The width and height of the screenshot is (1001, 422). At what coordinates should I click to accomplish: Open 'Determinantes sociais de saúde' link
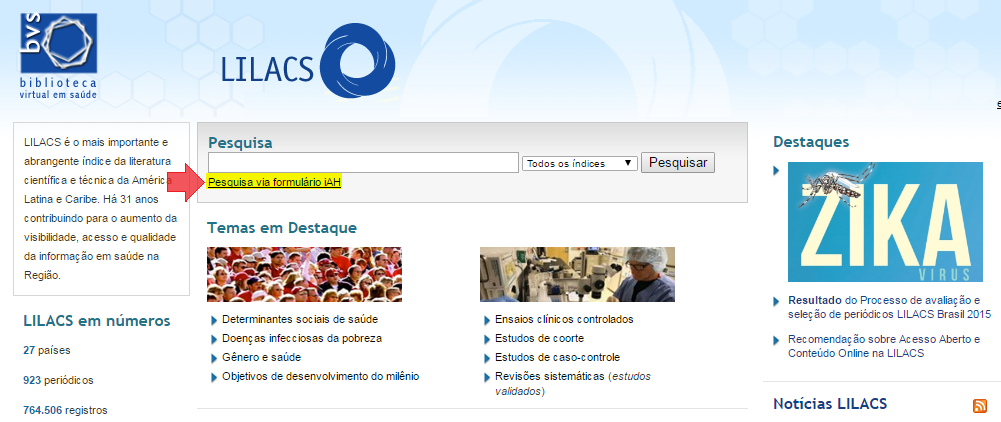coord(299,319)
